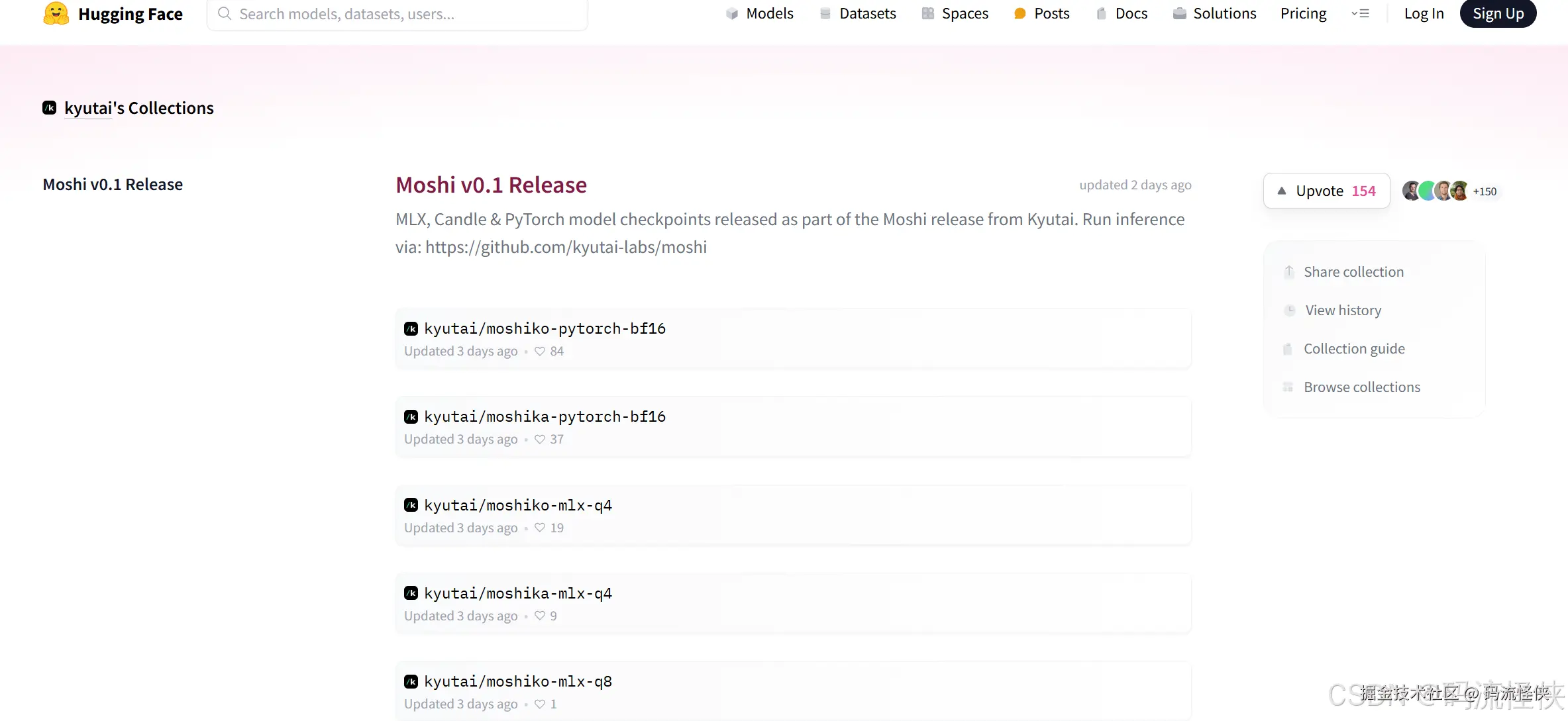Click the Models cube icon
The height and width of the screenshot is (721, 1568).
(x=732, y=14)
